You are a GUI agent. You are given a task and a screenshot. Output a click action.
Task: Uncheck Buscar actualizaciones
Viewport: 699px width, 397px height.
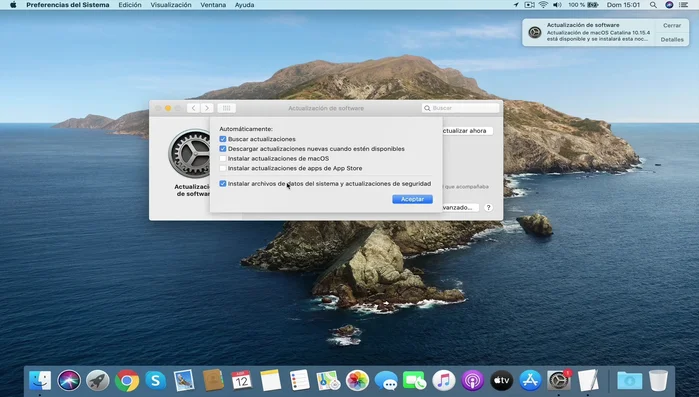tap(223, 139)
